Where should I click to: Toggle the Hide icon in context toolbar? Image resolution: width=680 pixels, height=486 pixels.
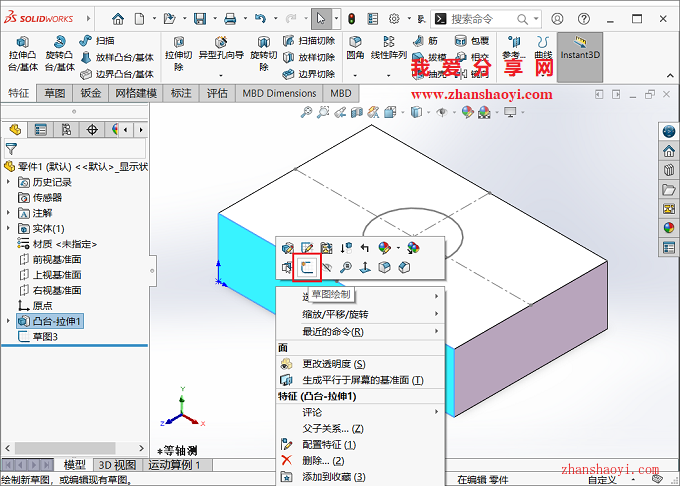click(326, 267)
